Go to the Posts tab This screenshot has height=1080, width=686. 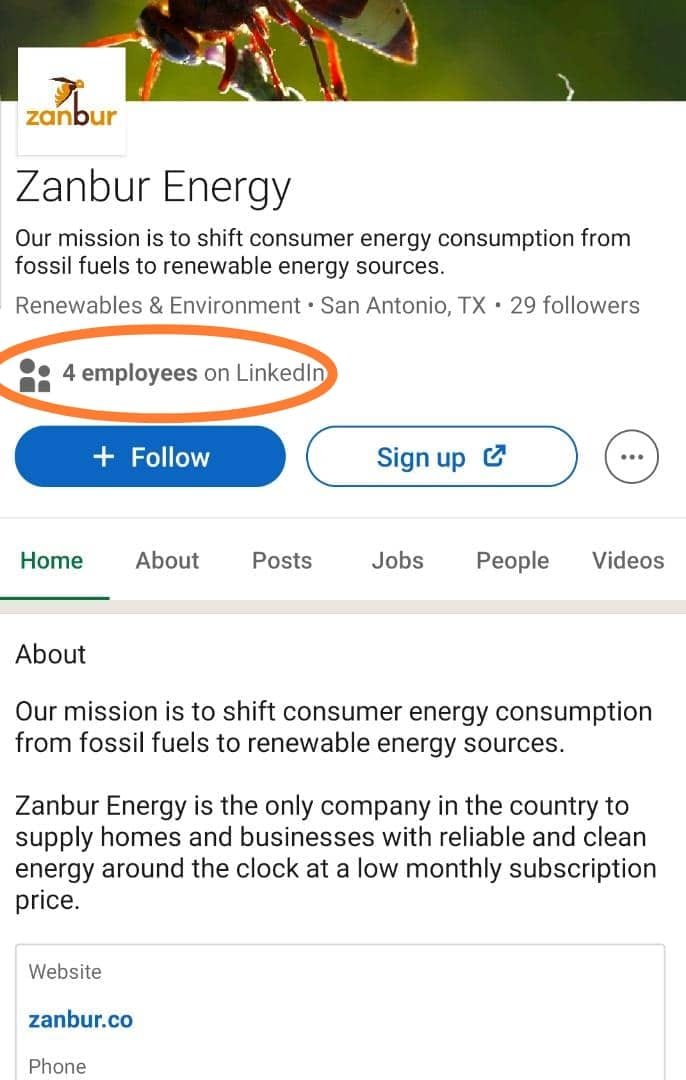(282, 561)
